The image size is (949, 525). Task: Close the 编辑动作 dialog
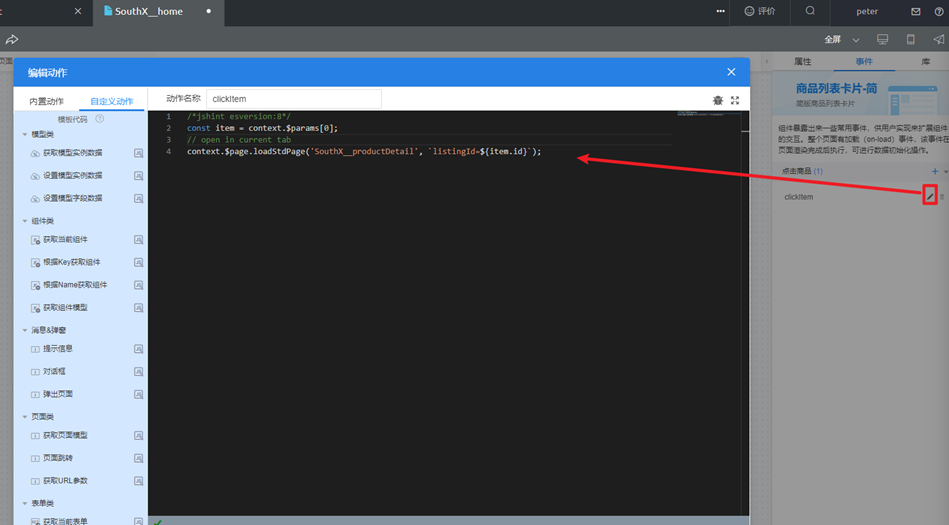point(731,72)
